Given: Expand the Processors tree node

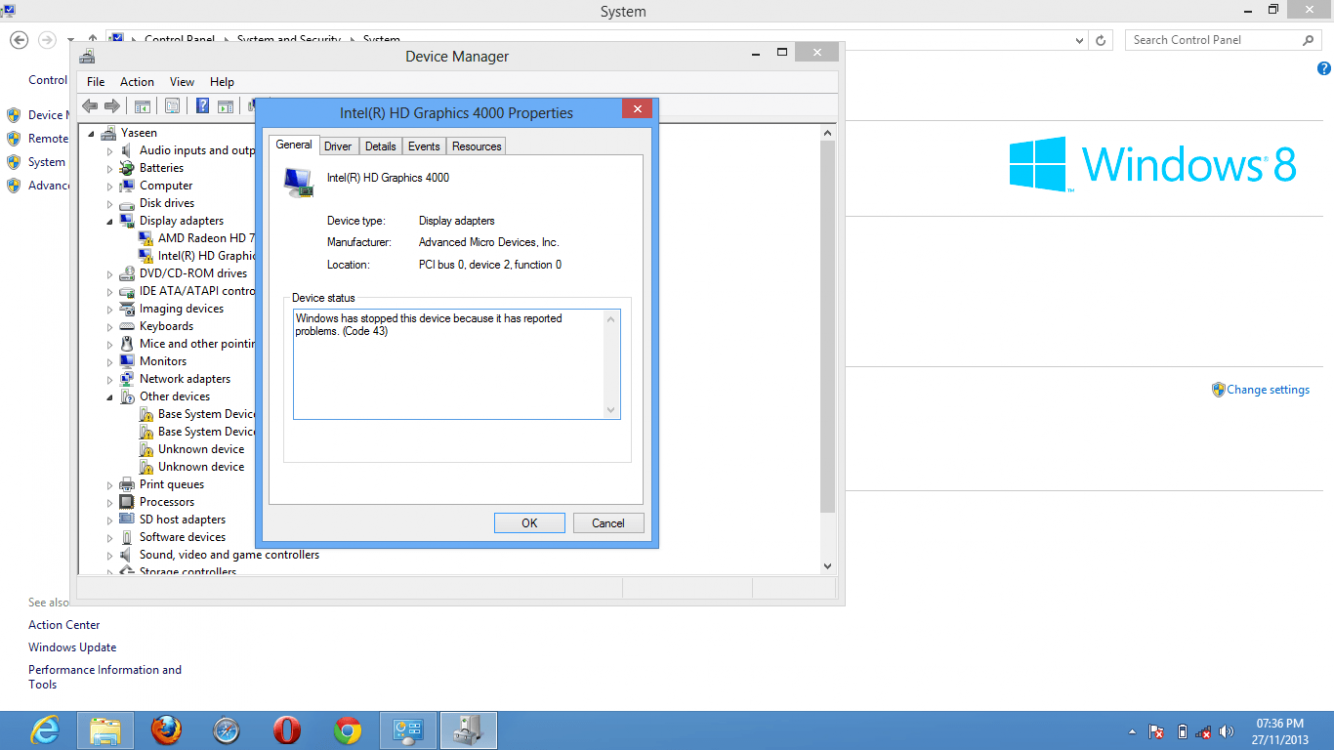Looking at the screenshot, I should point(110,503).
